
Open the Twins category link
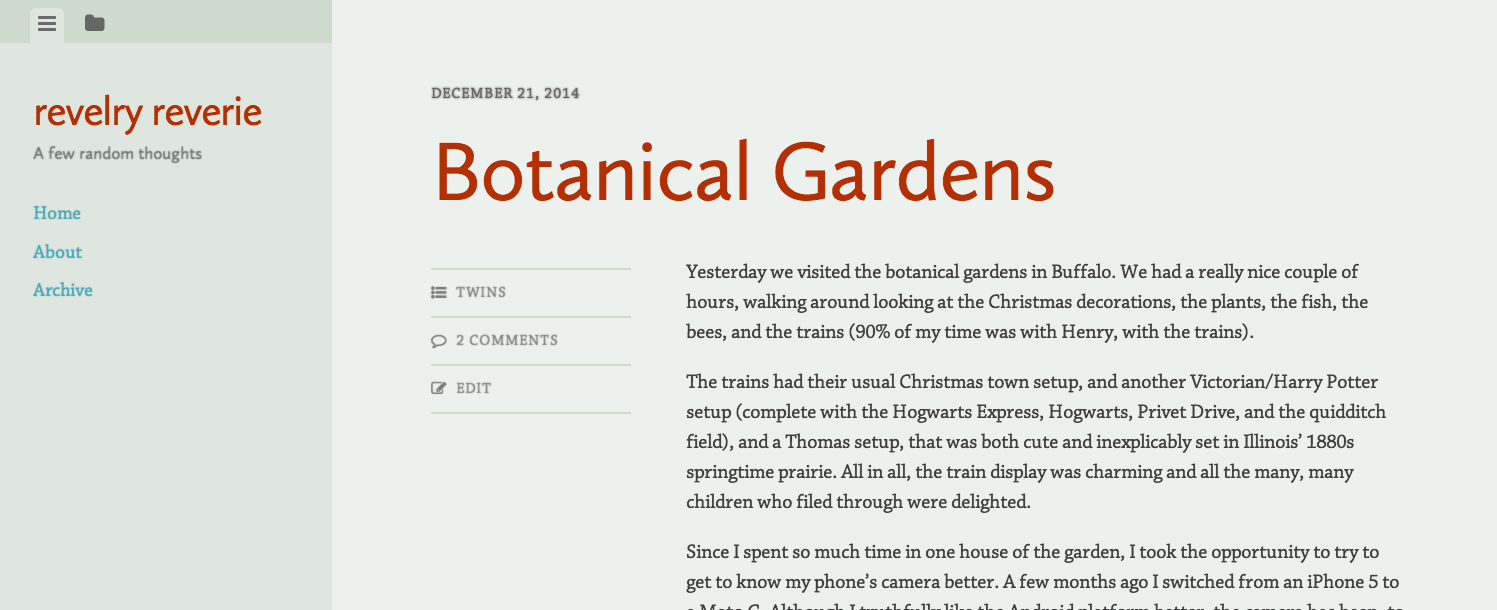(481, 292)
